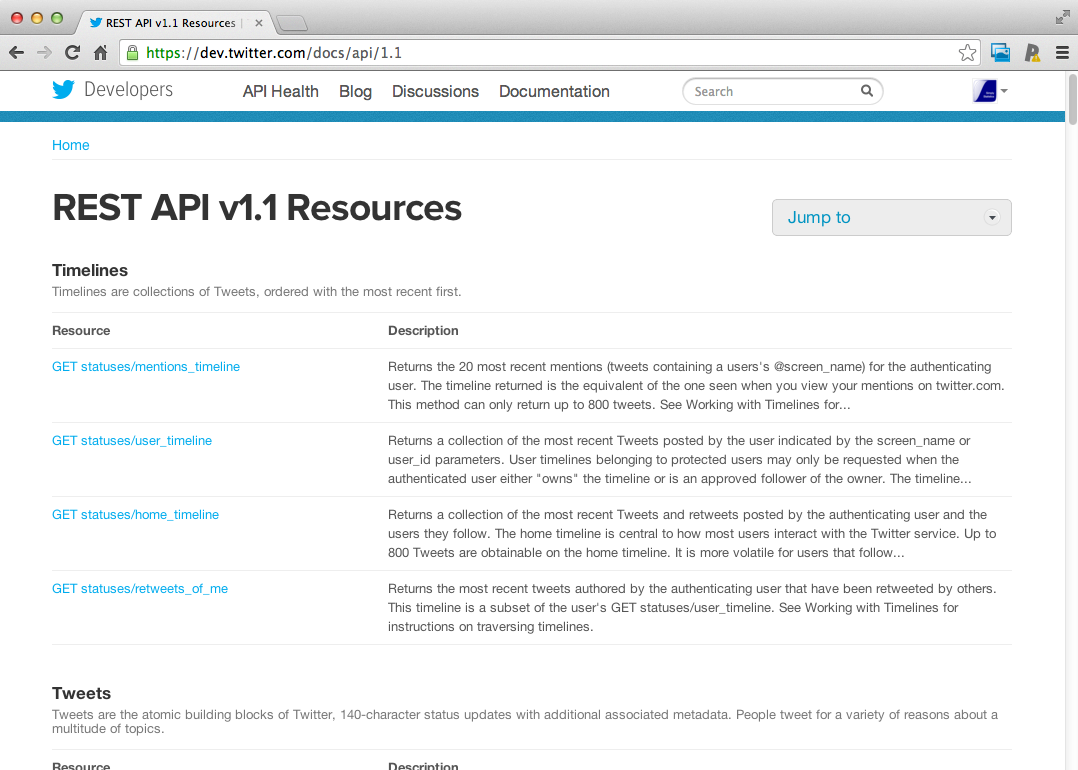The height and width of the screenshot is (770, 1078).
Task: Open the user avatar account menu
Action: click(990, 91)
